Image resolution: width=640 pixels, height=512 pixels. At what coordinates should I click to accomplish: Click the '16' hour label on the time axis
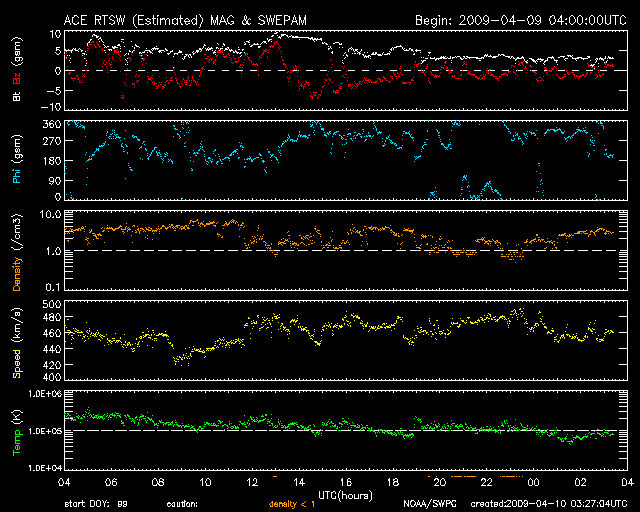coord(346,482)
